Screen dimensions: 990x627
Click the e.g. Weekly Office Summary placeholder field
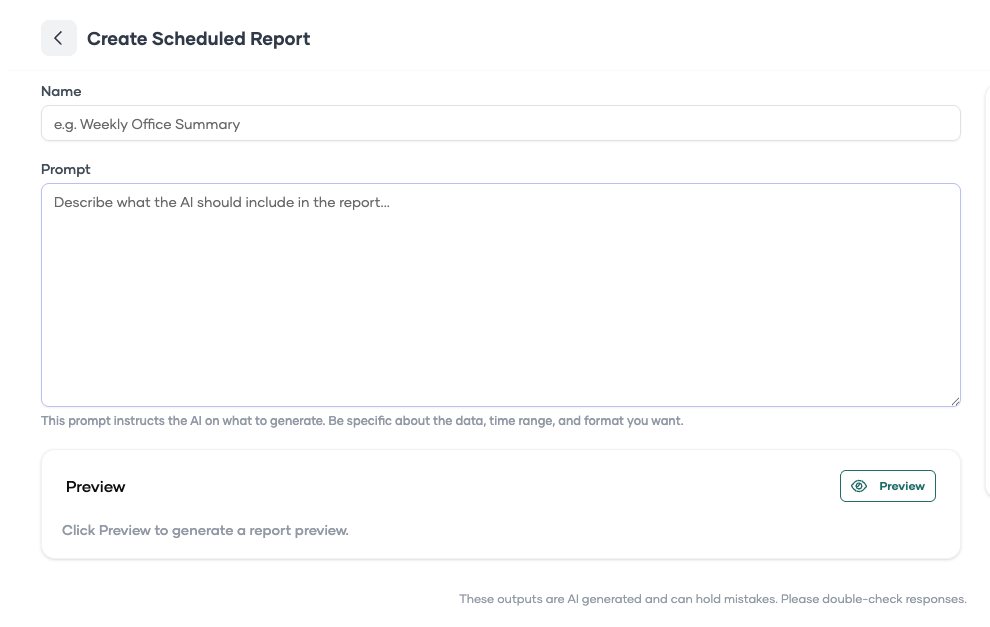[x=500, y=123]
